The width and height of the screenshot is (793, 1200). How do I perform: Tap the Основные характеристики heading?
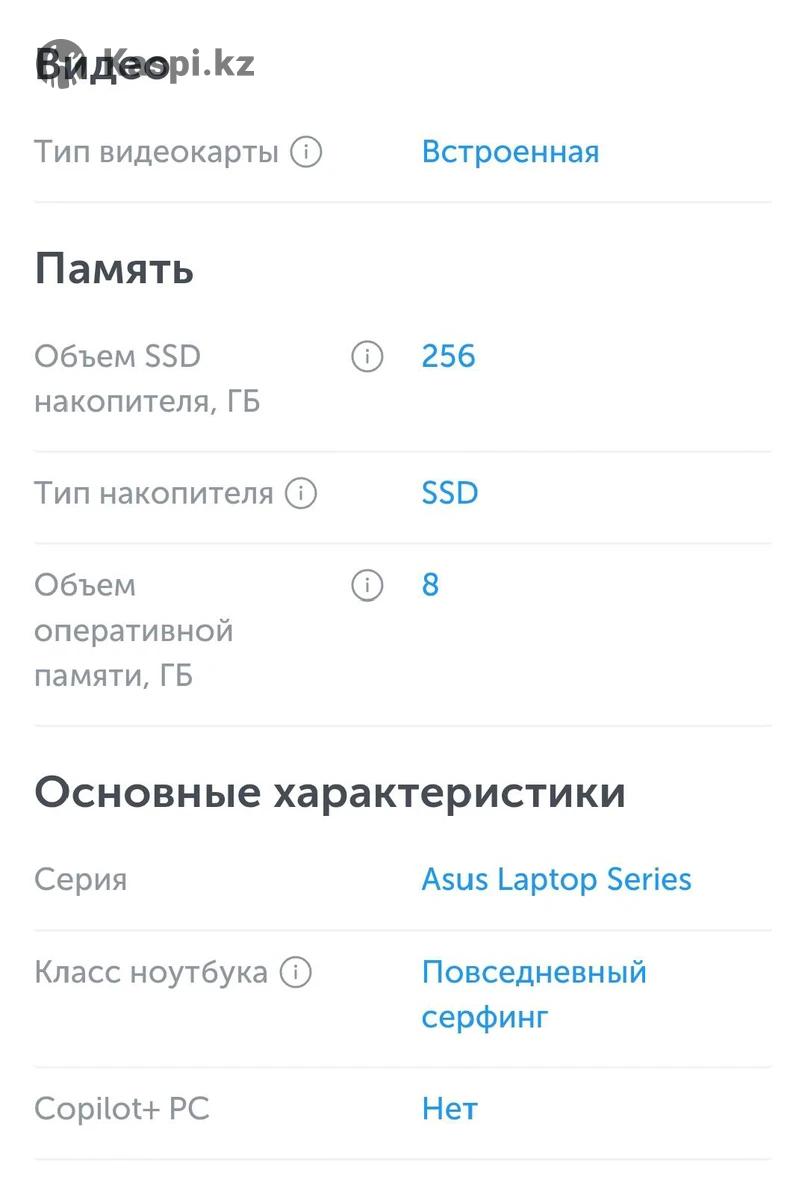(330, 793)
